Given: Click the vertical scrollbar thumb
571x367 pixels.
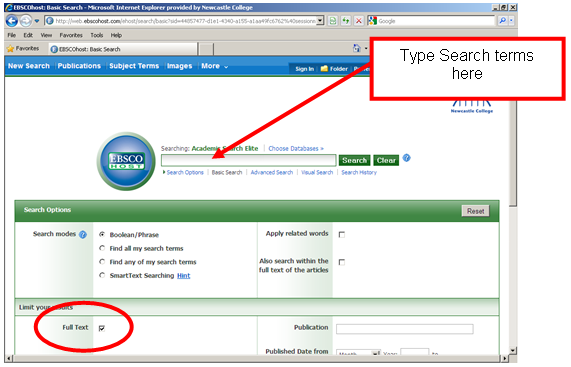Looking at the screenshot, I should pos(513,153).
